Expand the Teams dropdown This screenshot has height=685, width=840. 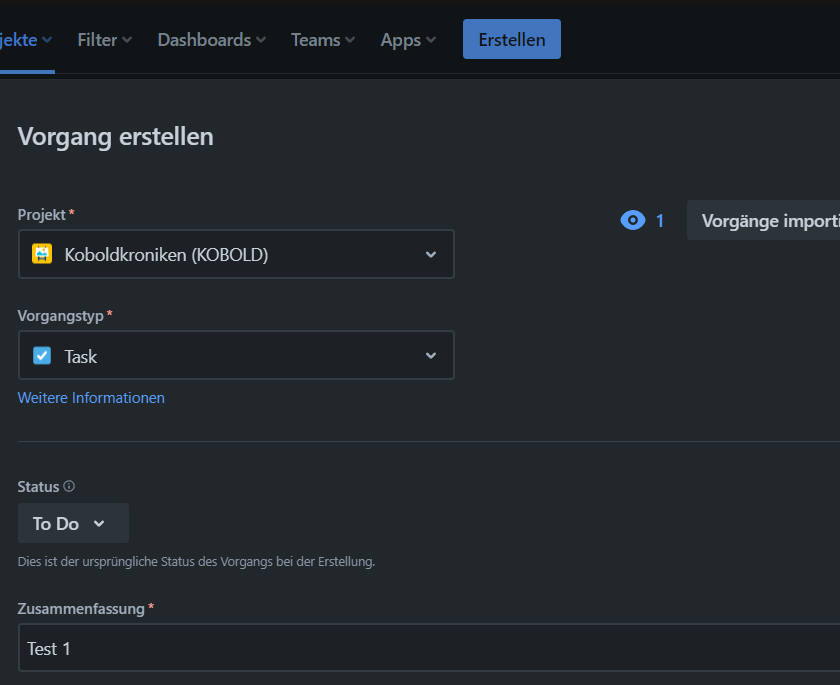321,40
